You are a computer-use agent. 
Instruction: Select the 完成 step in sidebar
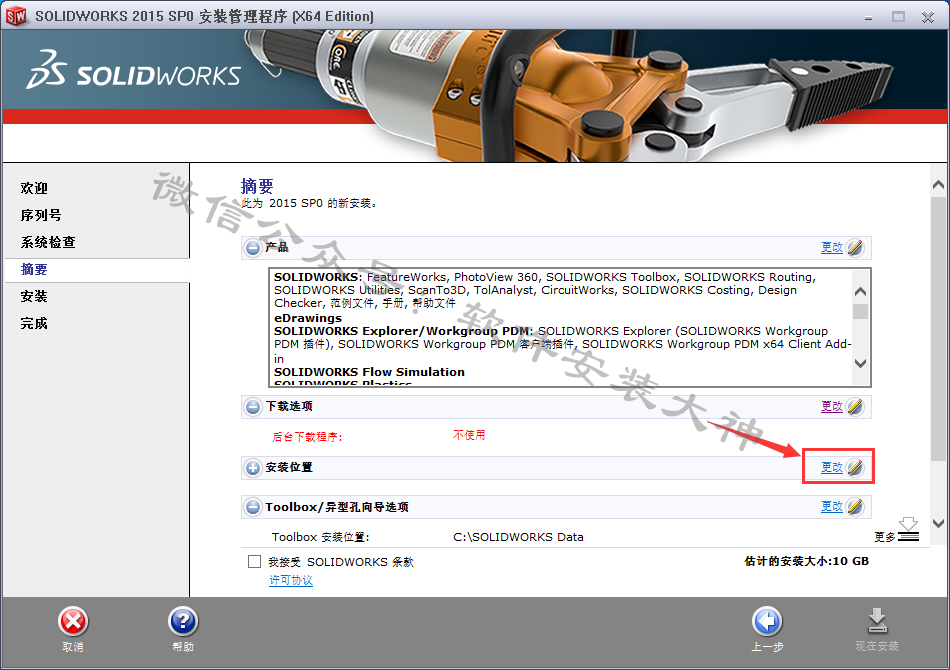[34, 323]
